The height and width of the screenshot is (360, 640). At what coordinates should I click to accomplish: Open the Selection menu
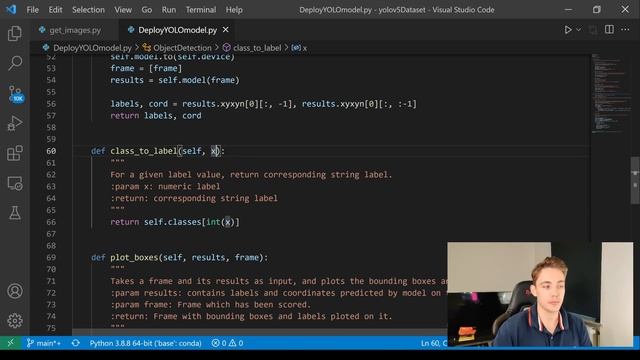88,10
